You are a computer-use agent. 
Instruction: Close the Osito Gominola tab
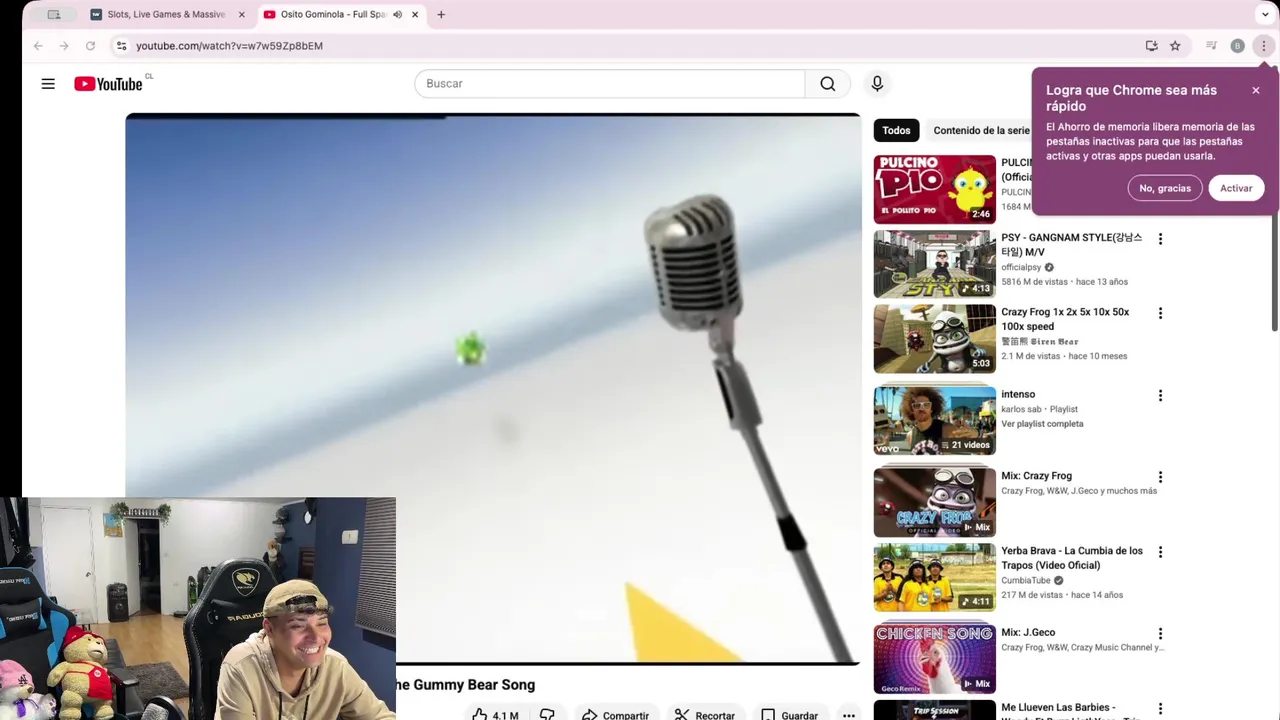tap(415, 15)
